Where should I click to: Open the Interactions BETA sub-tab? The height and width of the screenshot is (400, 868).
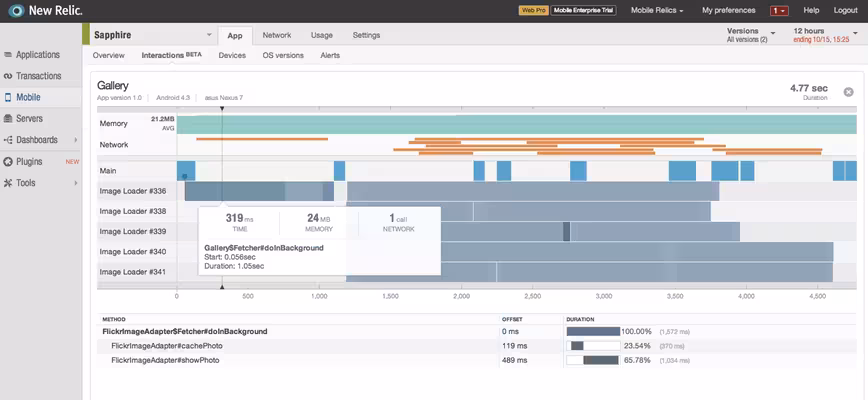172,55
